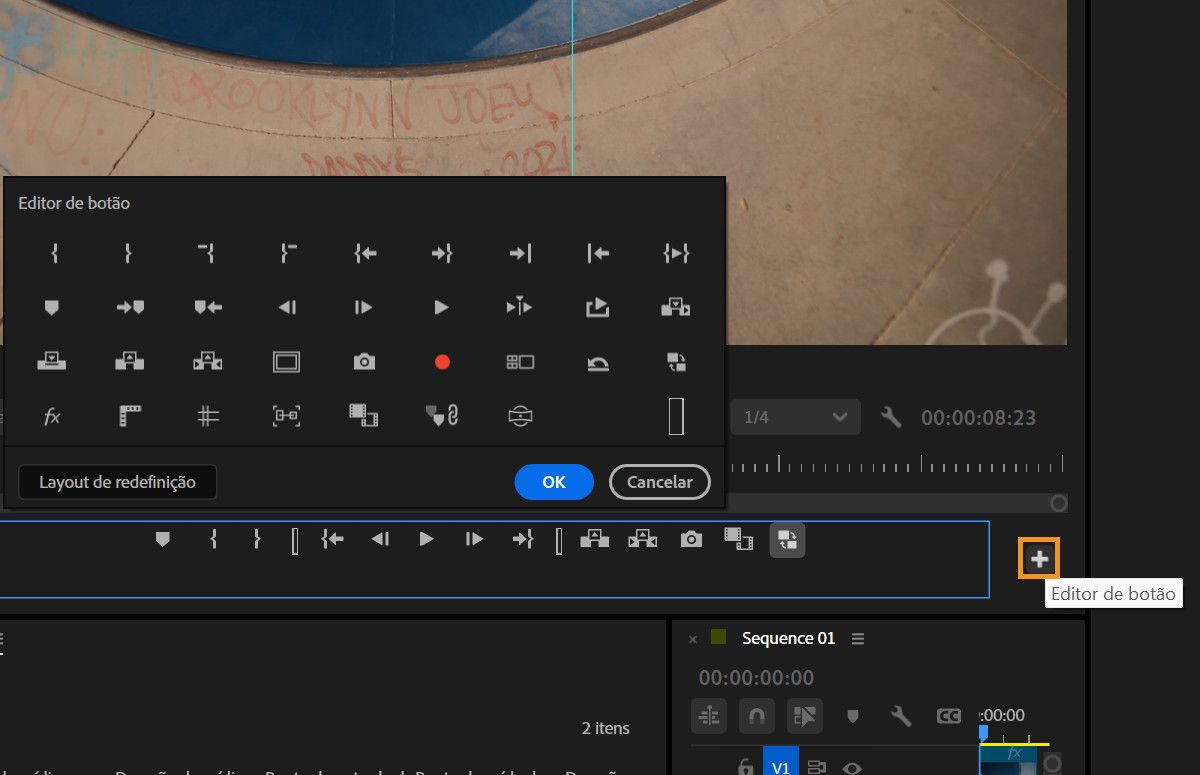The image size is (1200, 775).
Task: Select the Sequence 01 tab
Action: (787, 638)
